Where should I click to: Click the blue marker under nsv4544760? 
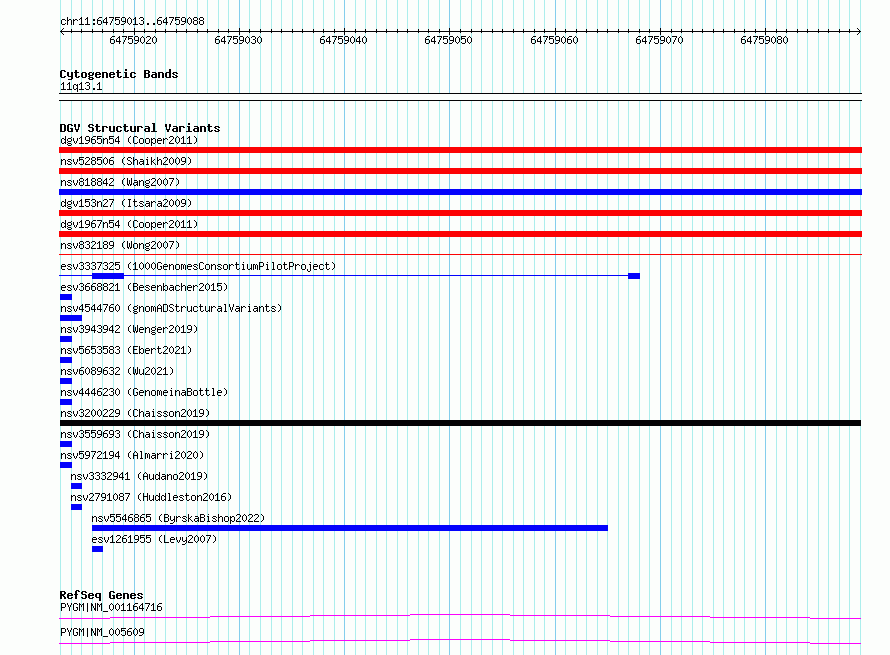71,318
